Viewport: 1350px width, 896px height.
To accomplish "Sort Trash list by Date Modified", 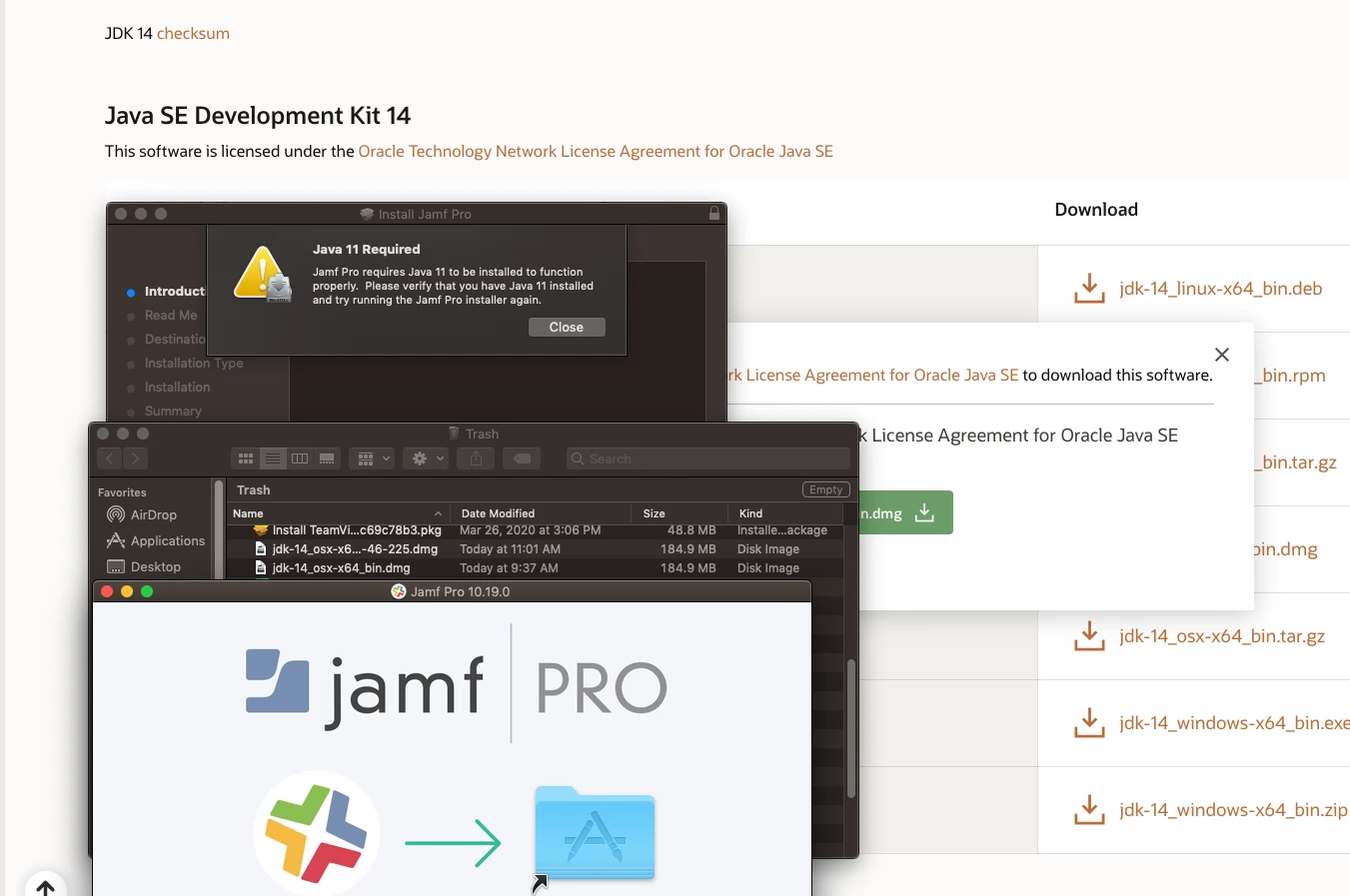I will pyautogui.click(x=540, y=513).
